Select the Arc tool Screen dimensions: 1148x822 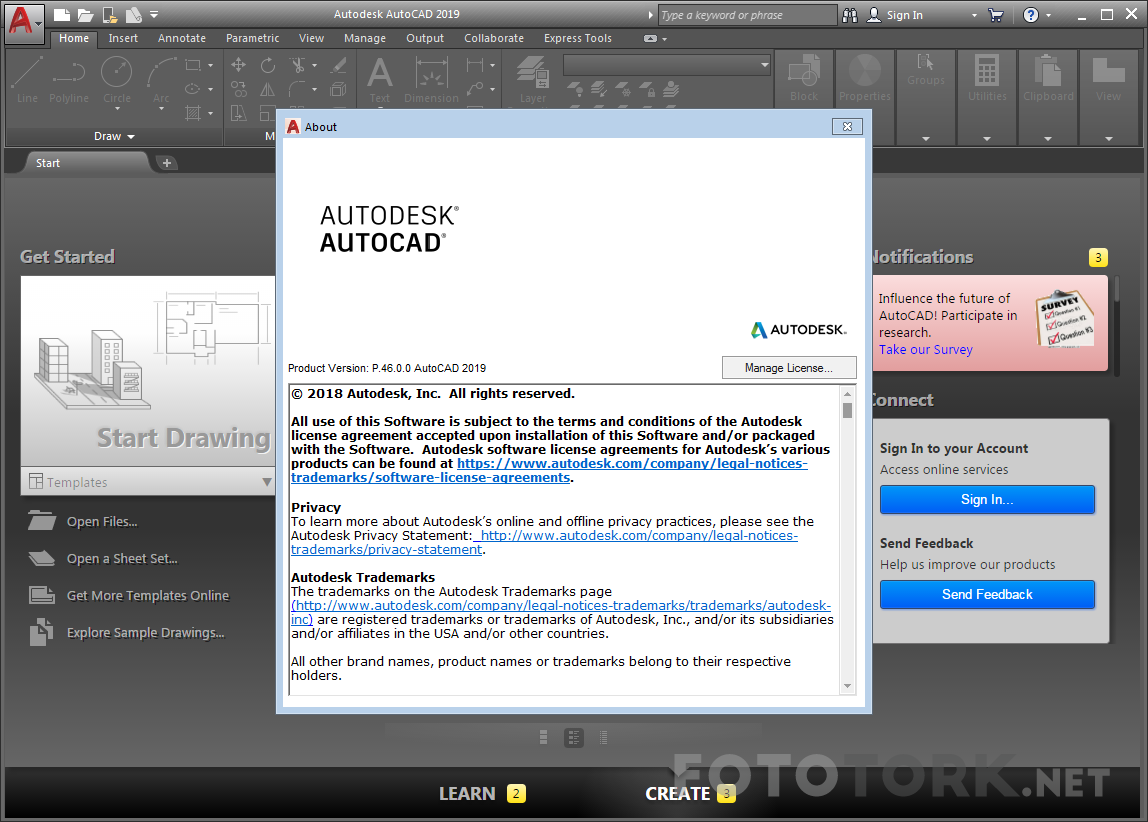pyautogui.click(x=160, y=80)
